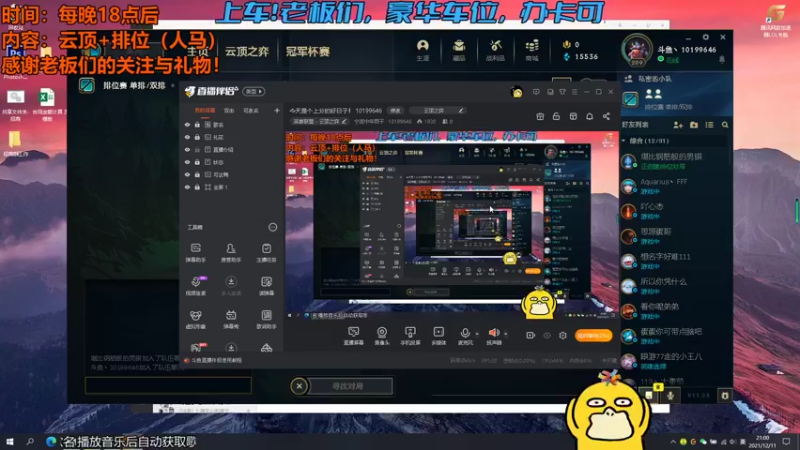The width and height of the screenshot is (800, 450).
Task: Open 歌词助手 tool in toolbox
Action: tap(266, 319)
